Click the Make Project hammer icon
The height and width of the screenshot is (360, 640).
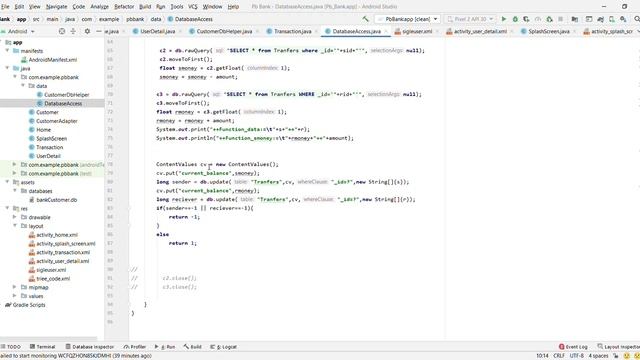365,19
